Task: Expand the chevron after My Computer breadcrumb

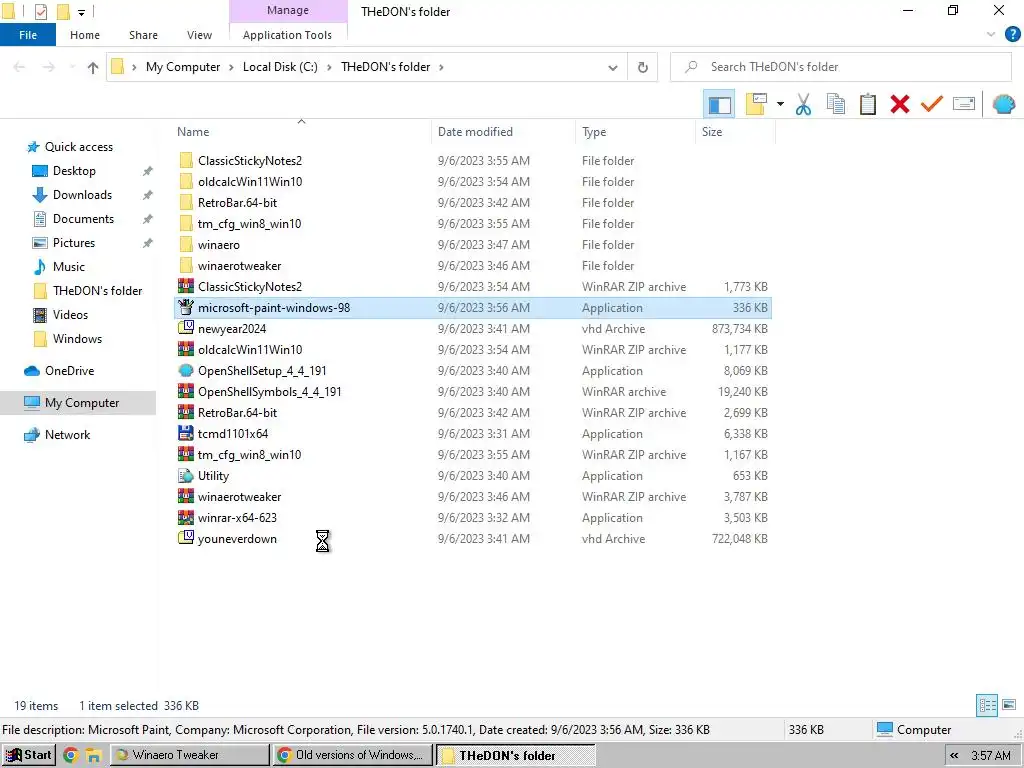Action: coord(231,67)
